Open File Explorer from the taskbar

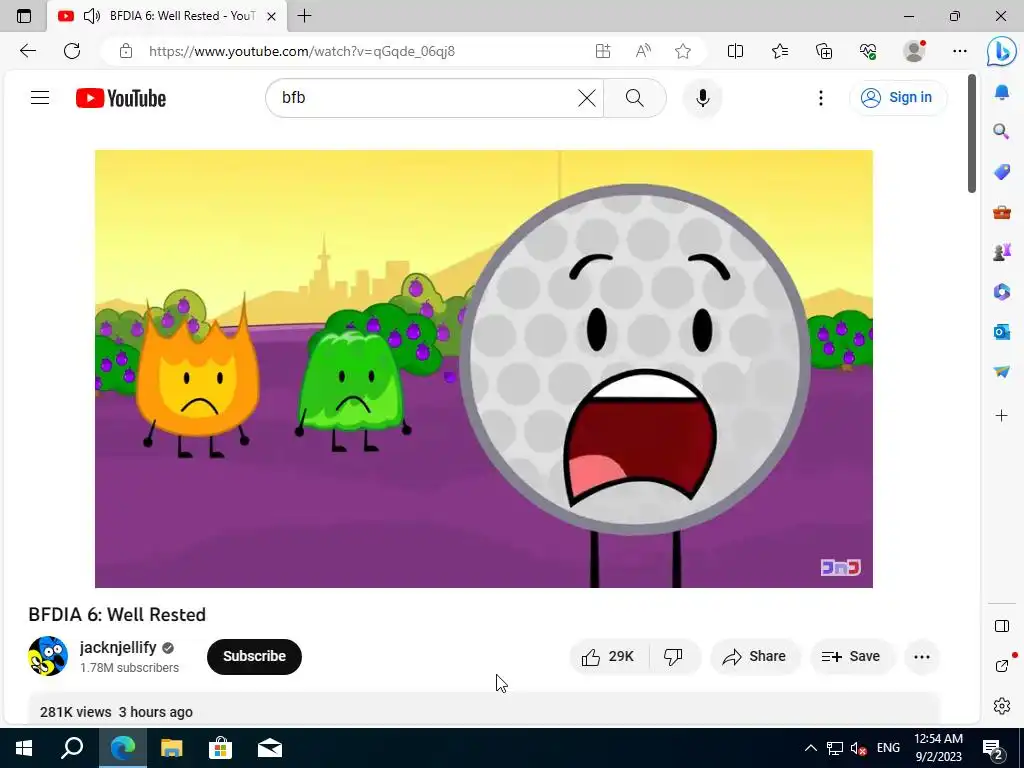pos(171,748)
